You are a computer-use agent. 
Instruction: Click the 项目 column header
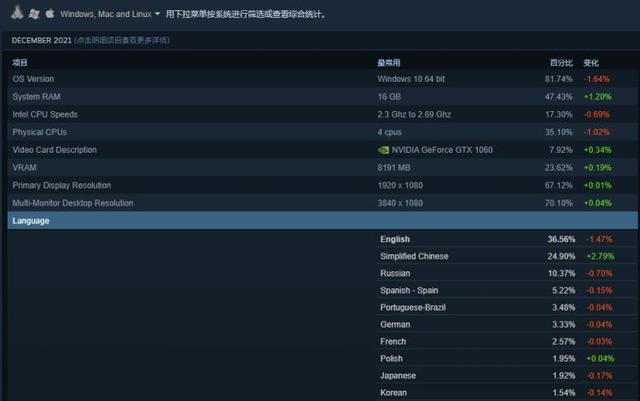[x=20, y=62]
